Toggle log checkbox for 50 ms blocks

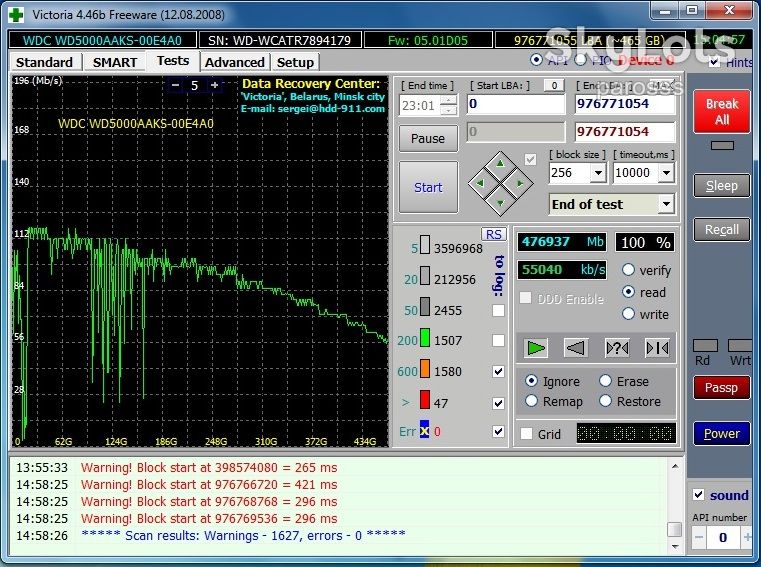498,310
